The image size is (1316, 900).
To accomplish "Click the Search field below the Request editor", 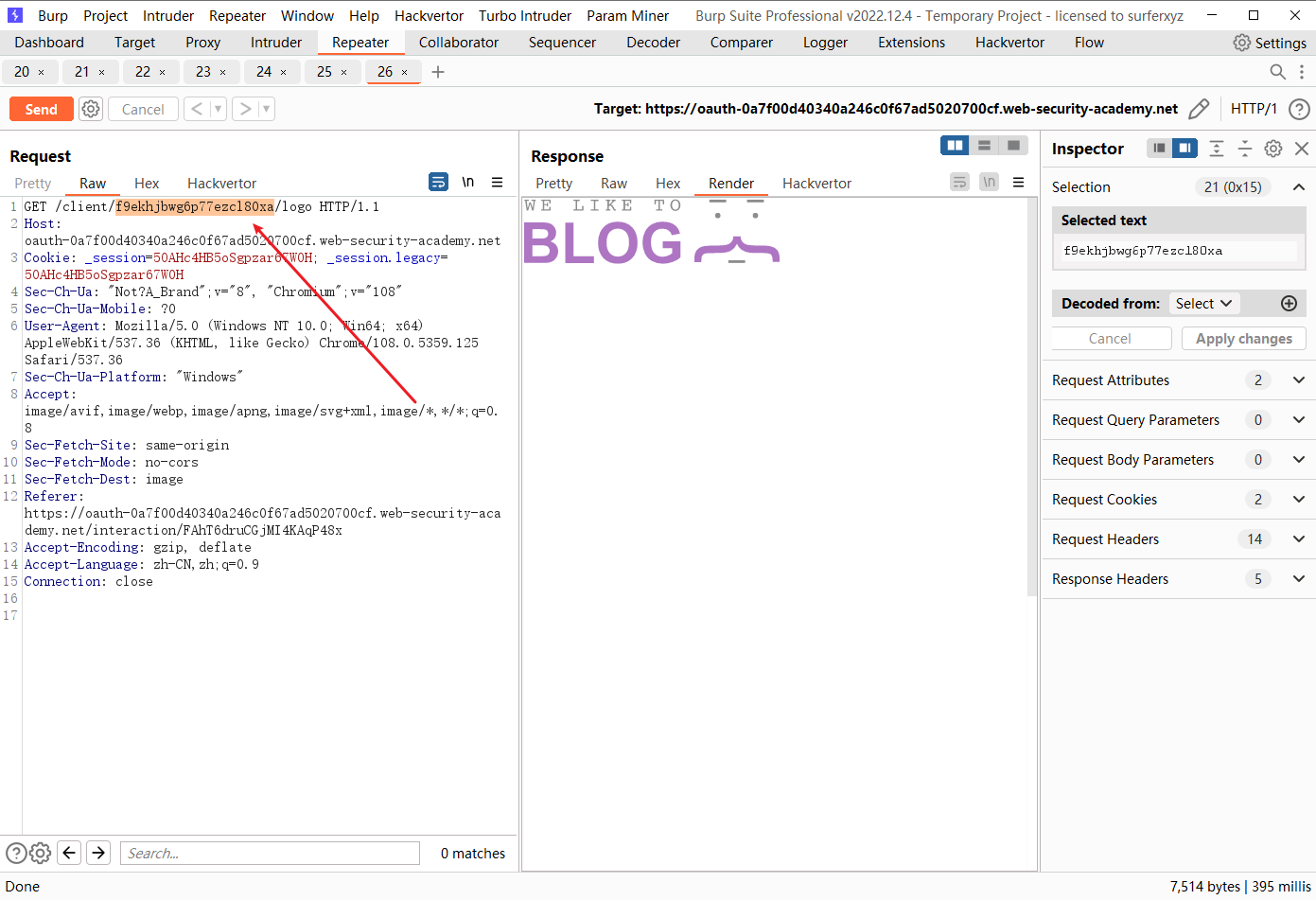I will (270, 853).
